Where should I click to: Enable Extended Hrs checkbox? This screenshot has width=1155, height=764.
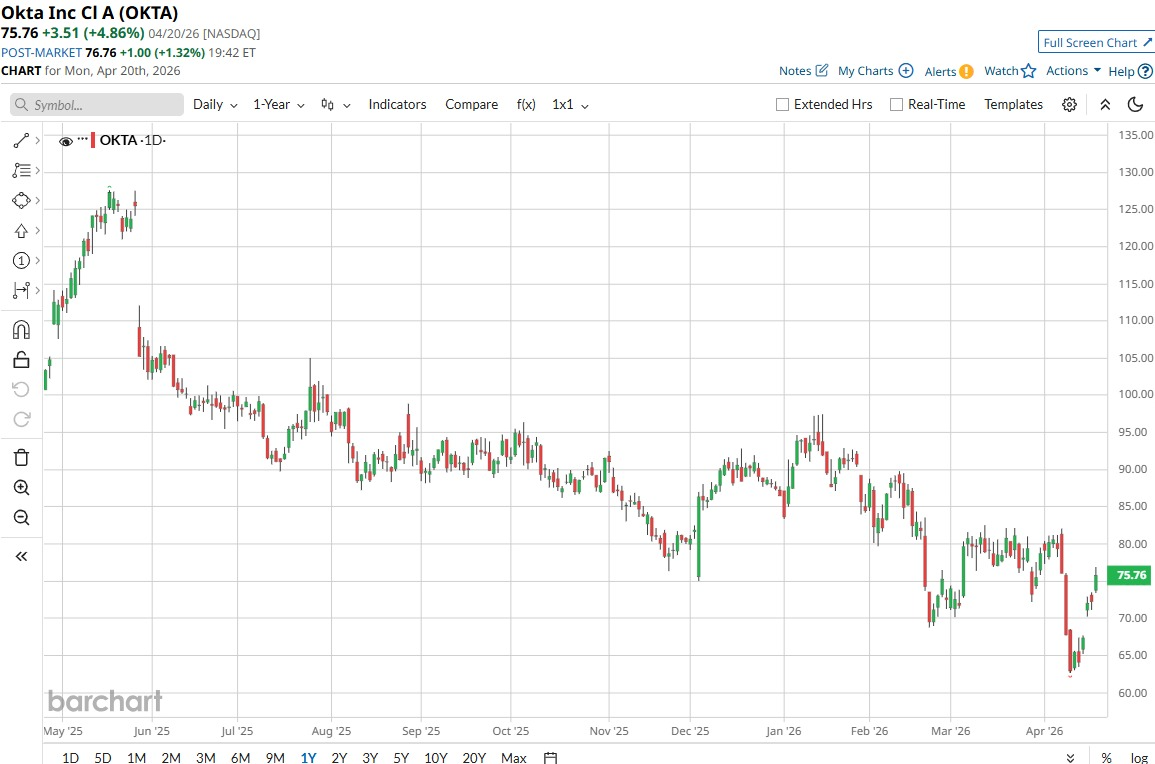[x=782, y=105]
